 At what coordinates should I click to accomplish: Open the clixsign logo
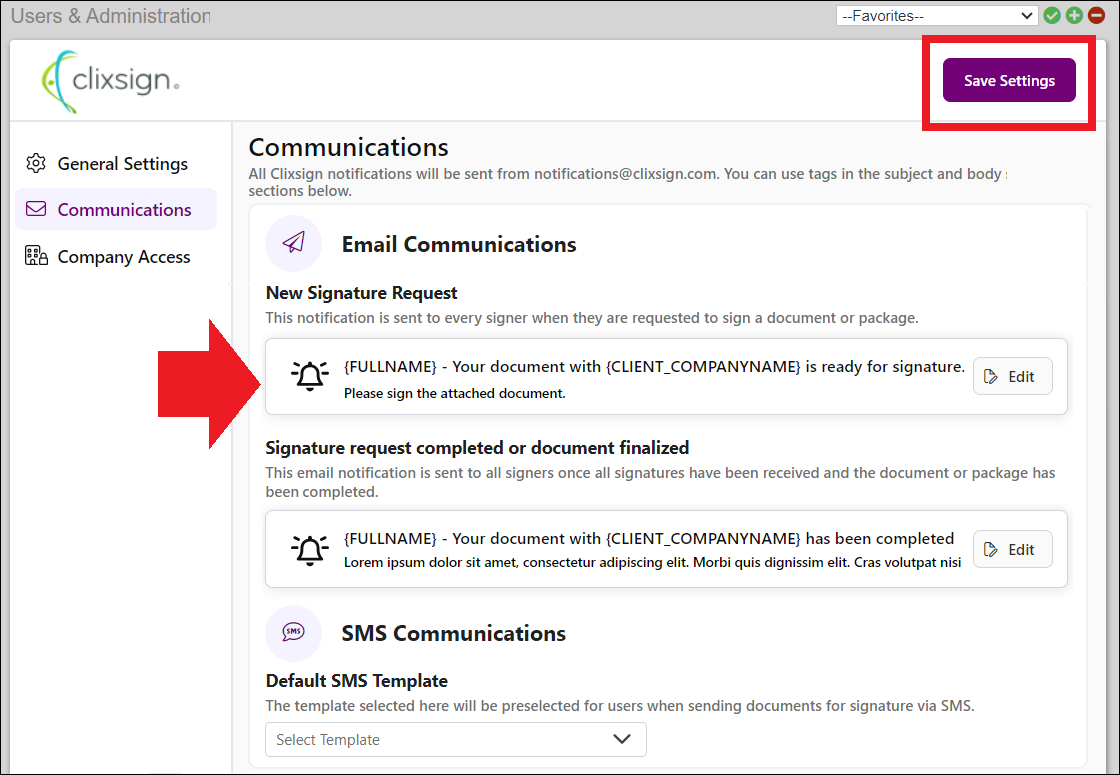(112, 80)
